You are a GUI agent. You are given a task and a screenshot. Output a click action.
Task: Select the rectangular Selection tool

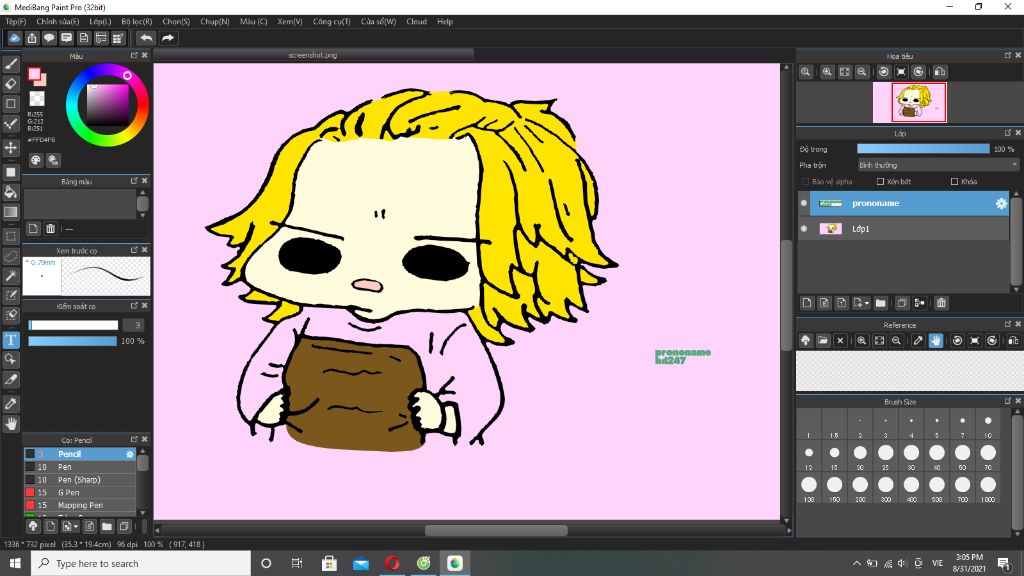pos(10,236)
